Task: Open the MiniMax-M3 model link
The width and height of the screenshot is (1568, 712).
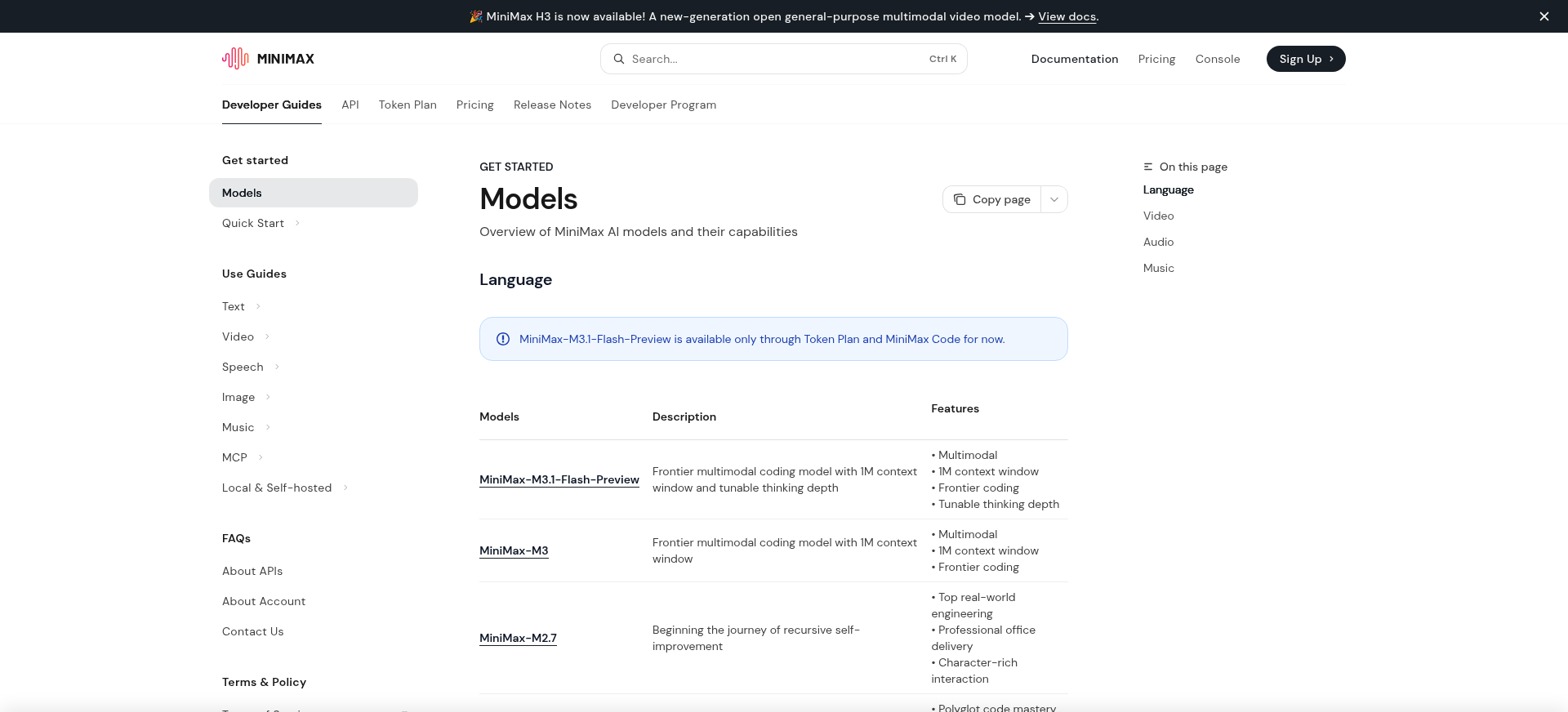Action: coord(514,551)
